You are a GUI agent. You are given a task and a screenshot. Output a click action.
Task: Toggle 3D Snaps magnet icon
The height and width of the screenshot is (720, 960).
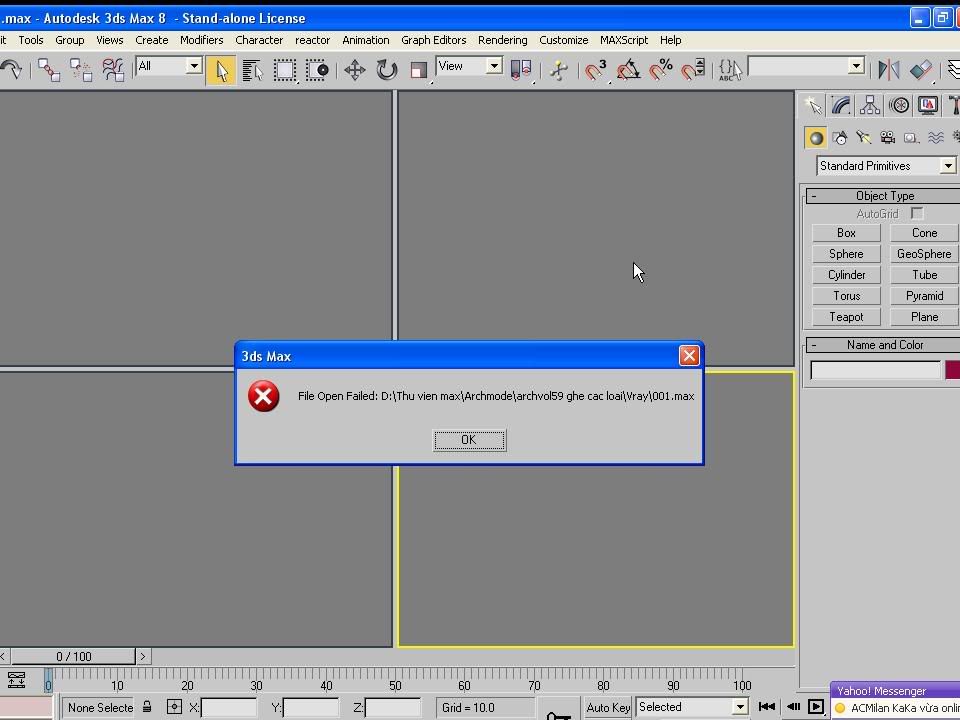point(595,70)
